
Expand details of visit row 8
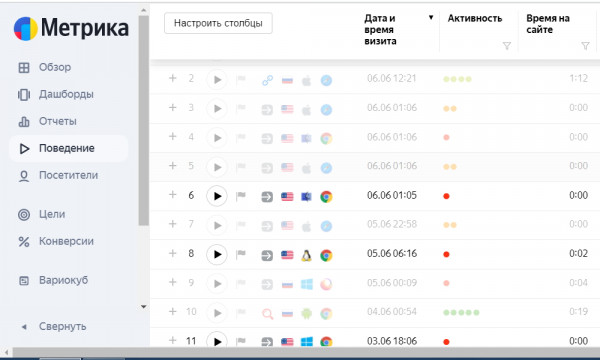click(x=173, y=253)
